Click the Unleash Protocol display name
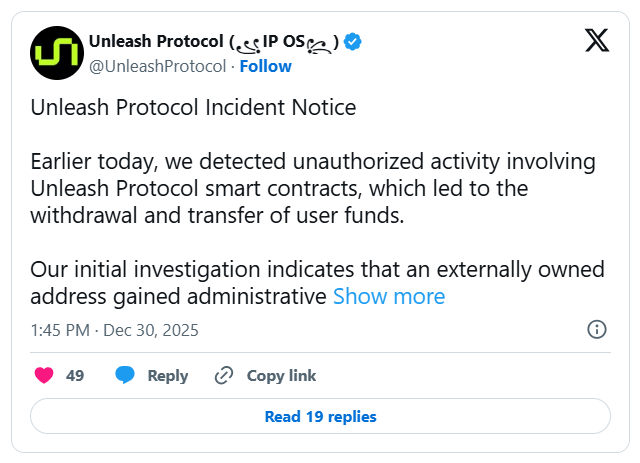The image size is (640, 463). [x=156, y=42]
